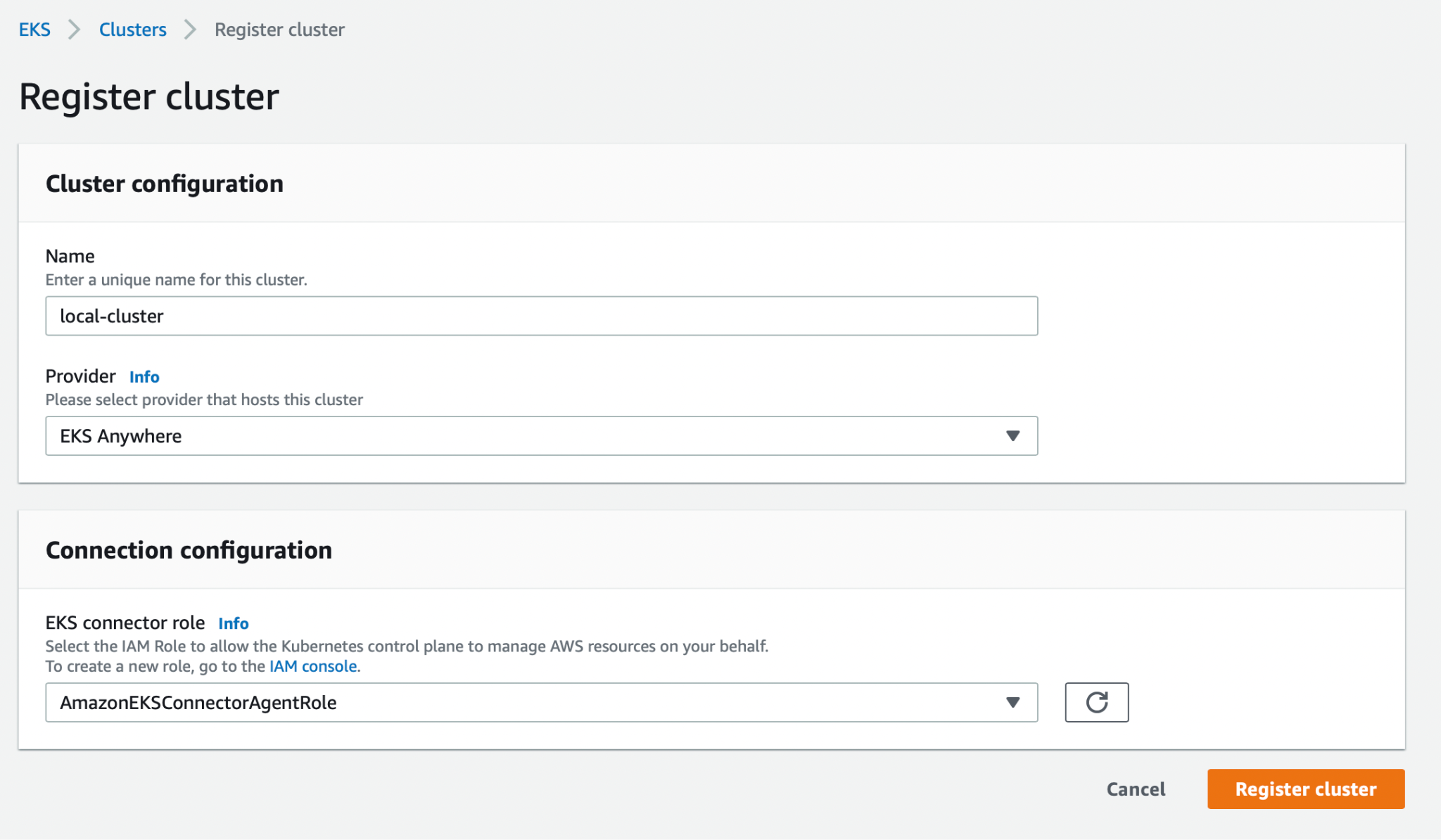
Task: Click chevron separator after Clusters breadcrumb
Action: pyautogui.click(x=190, y=30)
